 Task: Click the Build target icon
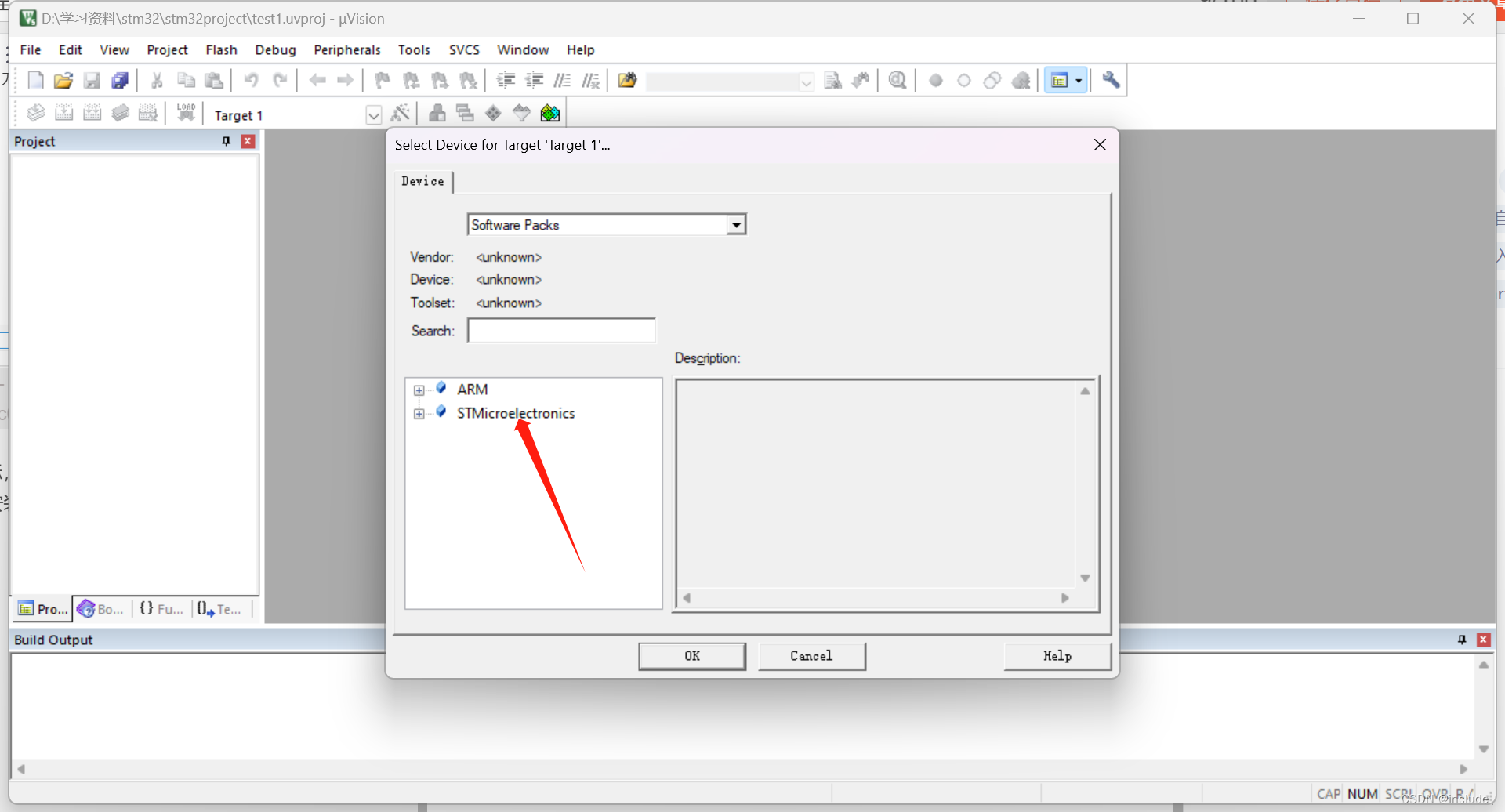pyautogui.click(x=64, y=114)
